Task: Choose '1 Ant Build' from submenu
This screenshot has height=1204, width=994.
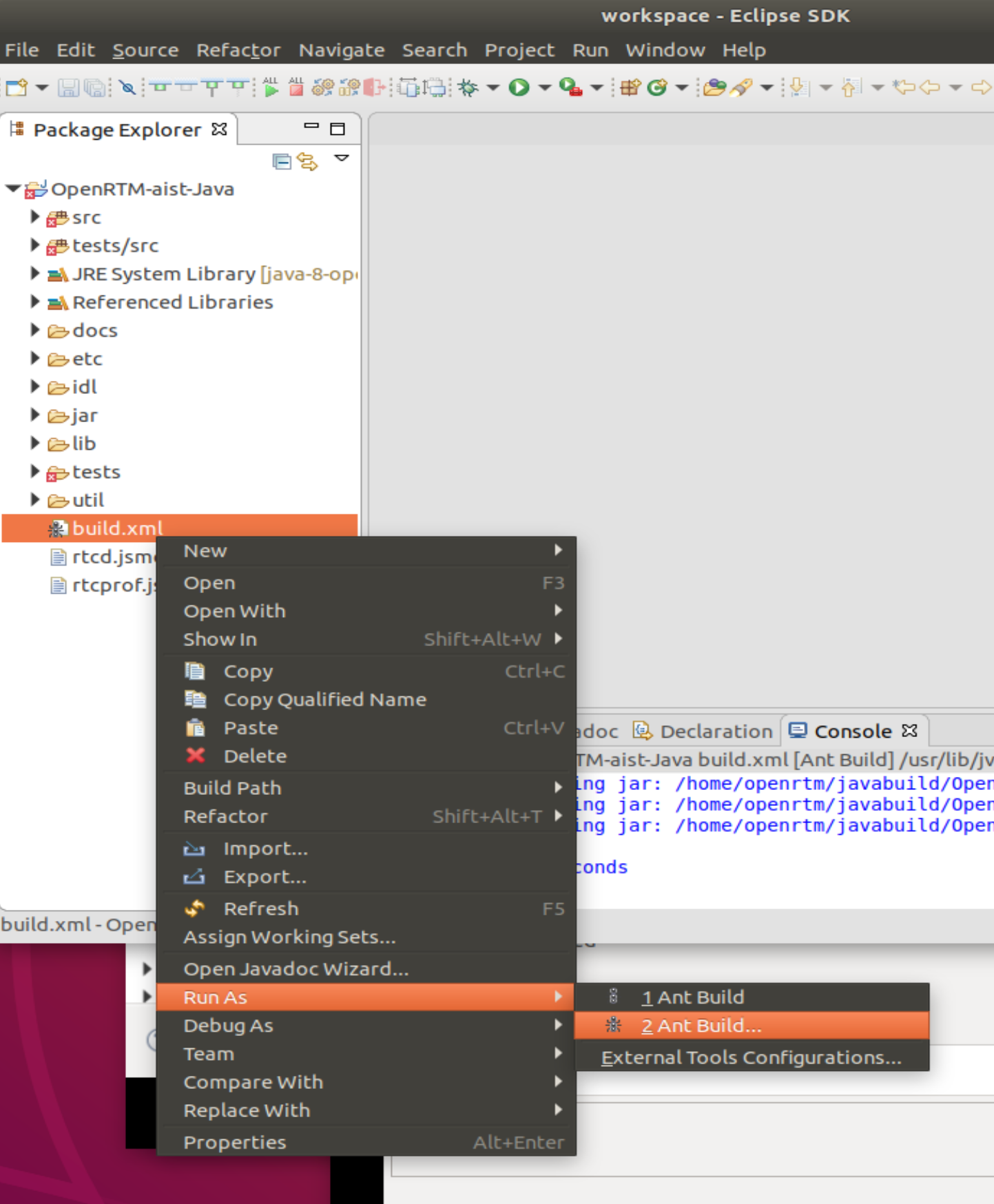Action: (752, 997)
